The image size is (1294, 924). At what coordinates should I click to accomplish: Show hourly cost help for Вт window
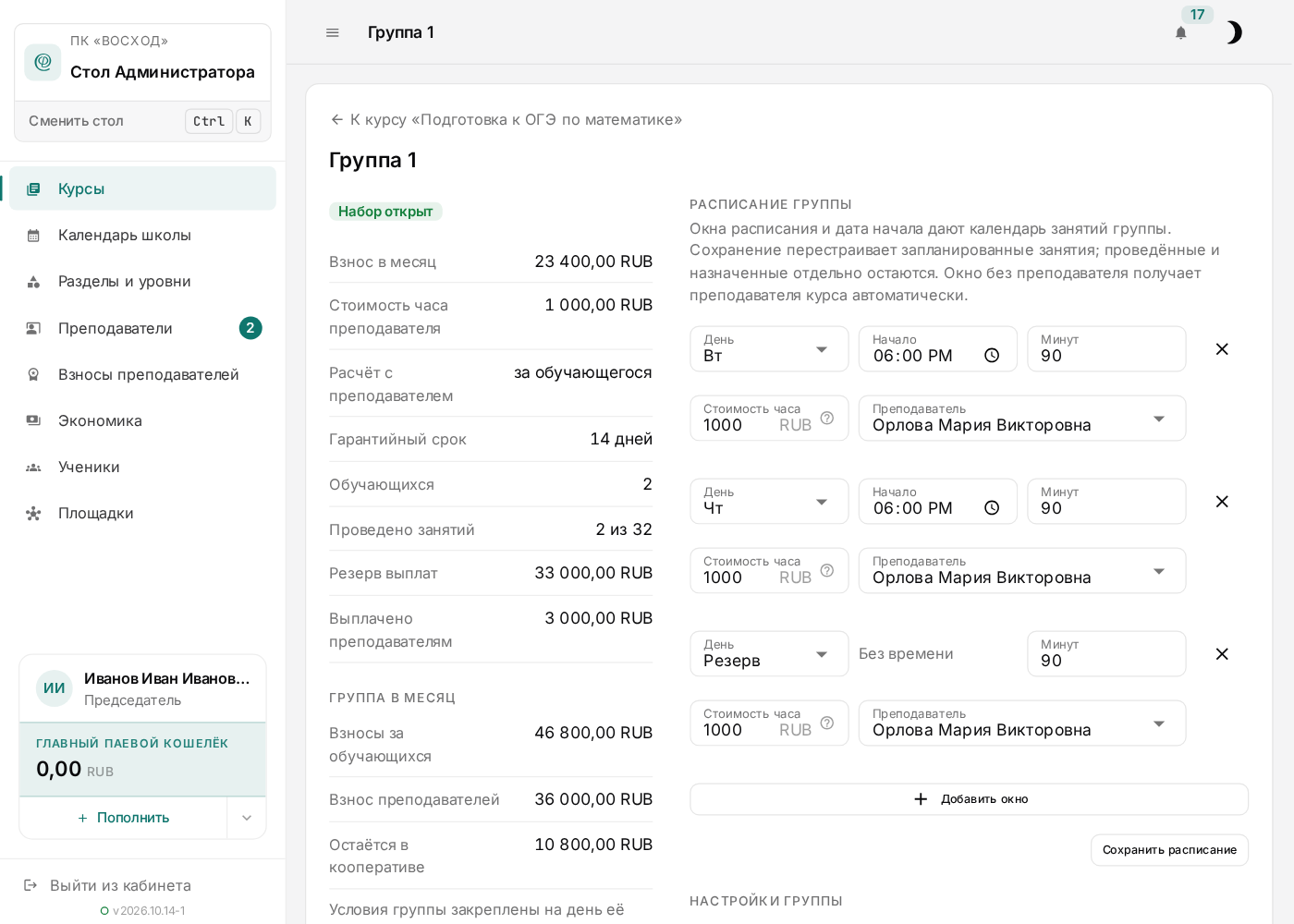(x=827, y=418)
